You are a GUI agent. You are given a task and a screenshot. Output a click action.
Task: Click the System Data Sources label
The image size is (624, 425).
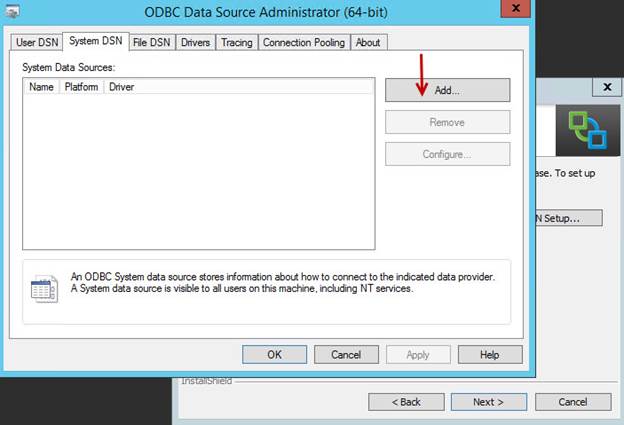[68, 67]
